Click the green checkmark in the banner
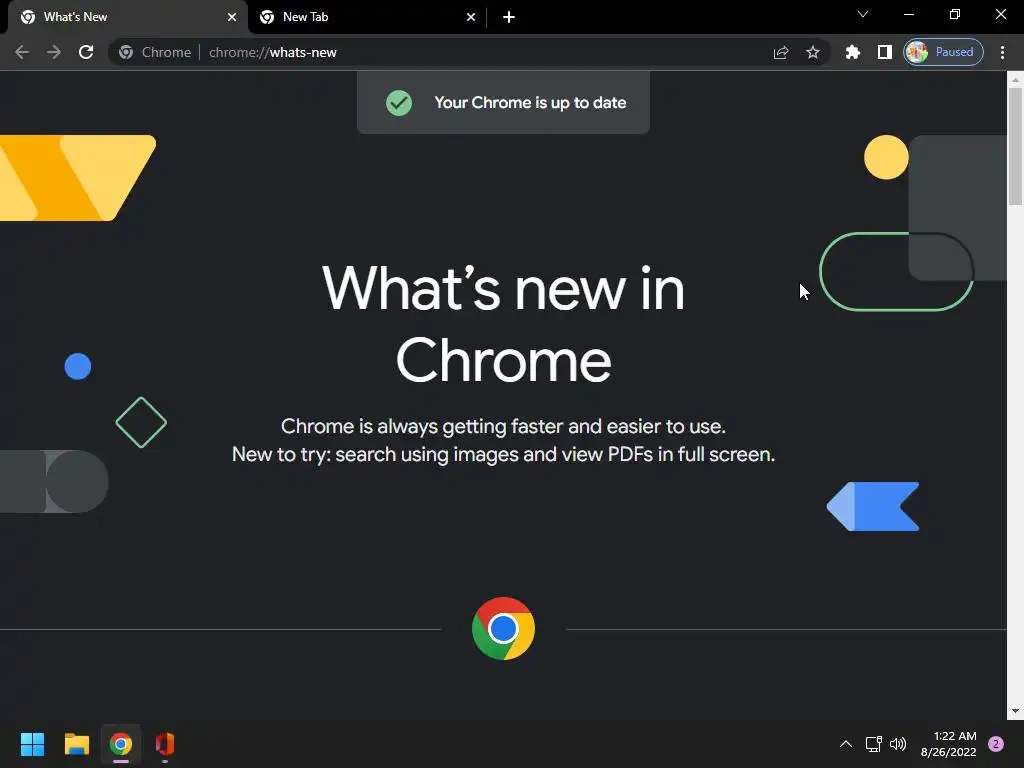 (398, 103)
